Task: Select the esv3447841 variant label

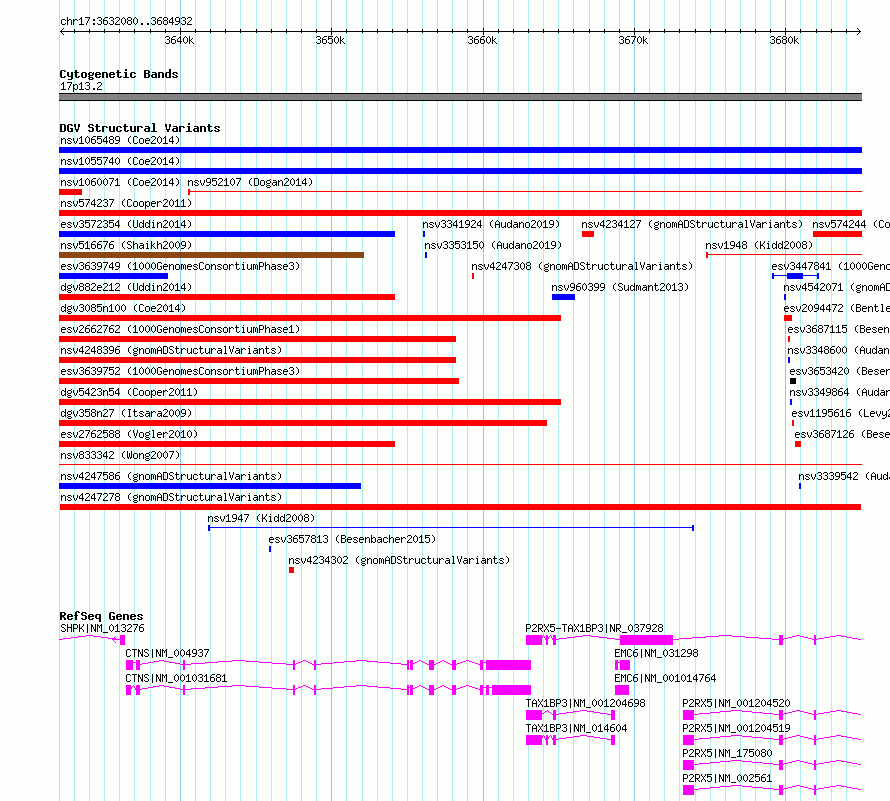Action: 830,266
